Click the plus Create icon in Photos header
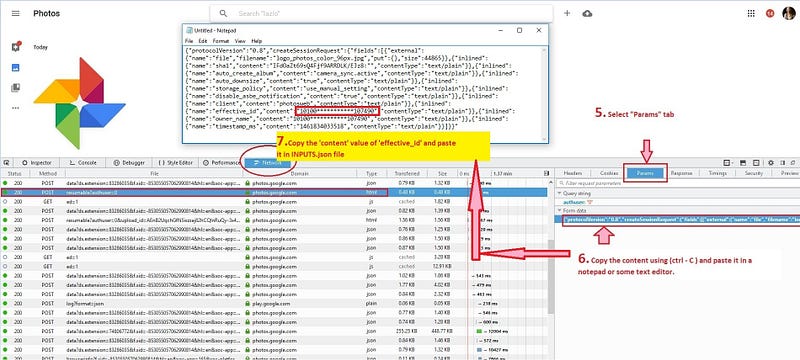800x360 pixels. click(x=567, y=13)
